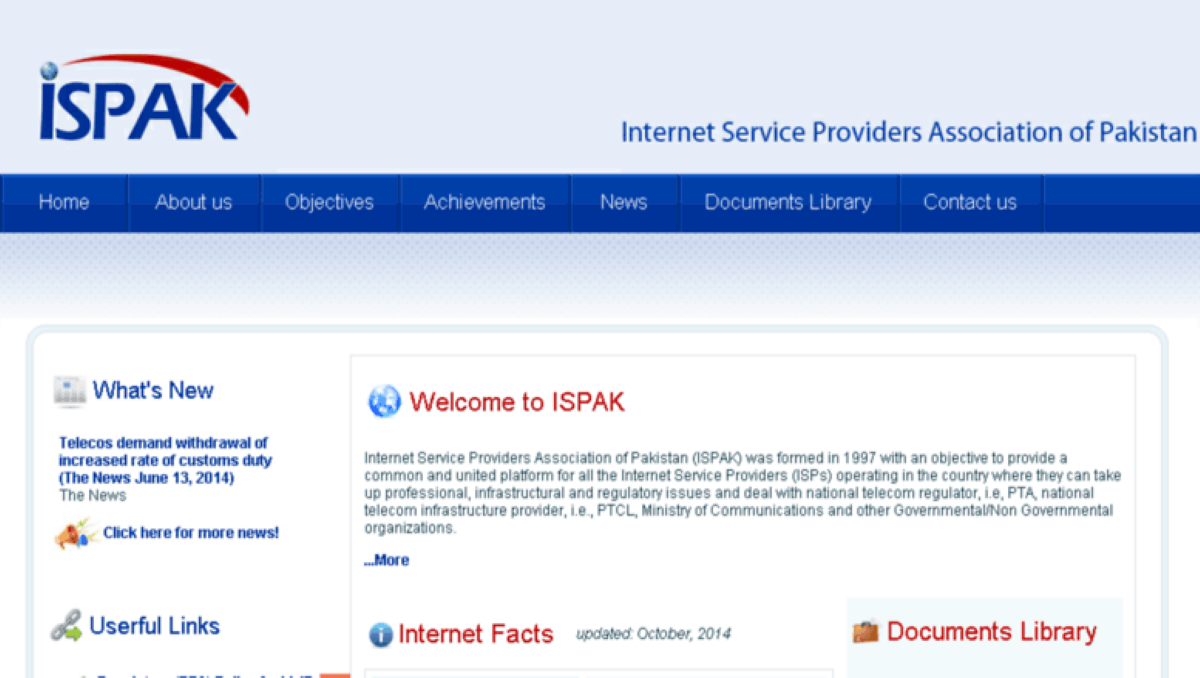Go to About us page
The image size is (1200, 678).
[194, 202]
